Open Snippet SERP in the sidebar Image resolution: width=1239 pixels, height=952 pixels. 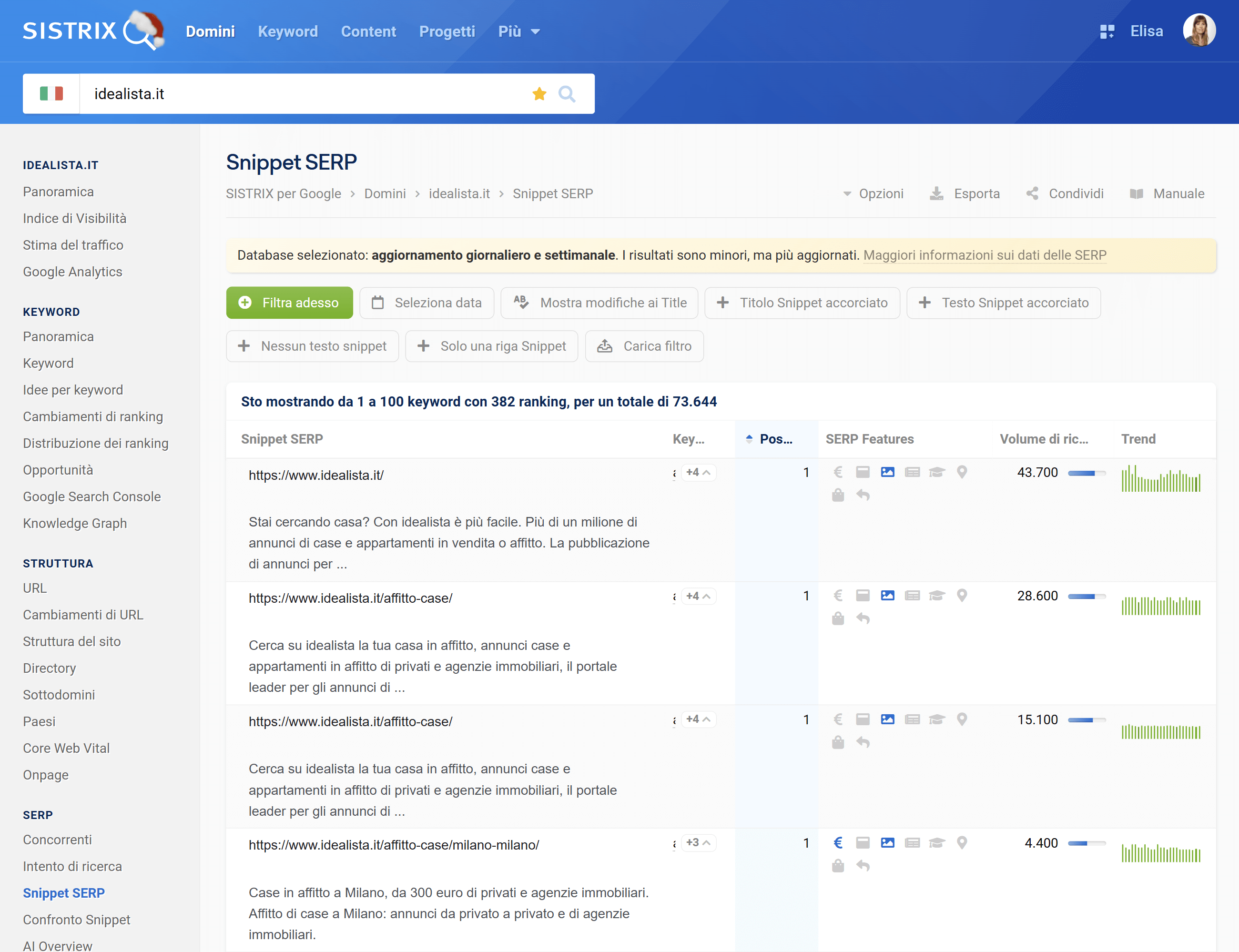point(63,893)
